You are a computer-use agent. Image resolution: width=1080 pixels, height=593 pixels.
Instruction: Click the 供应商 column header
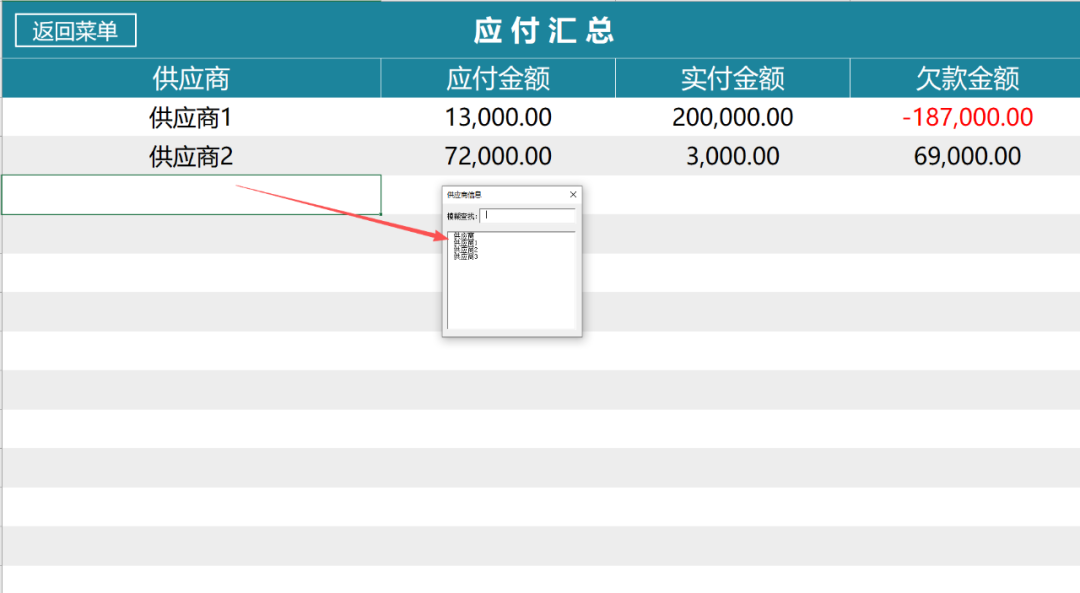[190, 78]
